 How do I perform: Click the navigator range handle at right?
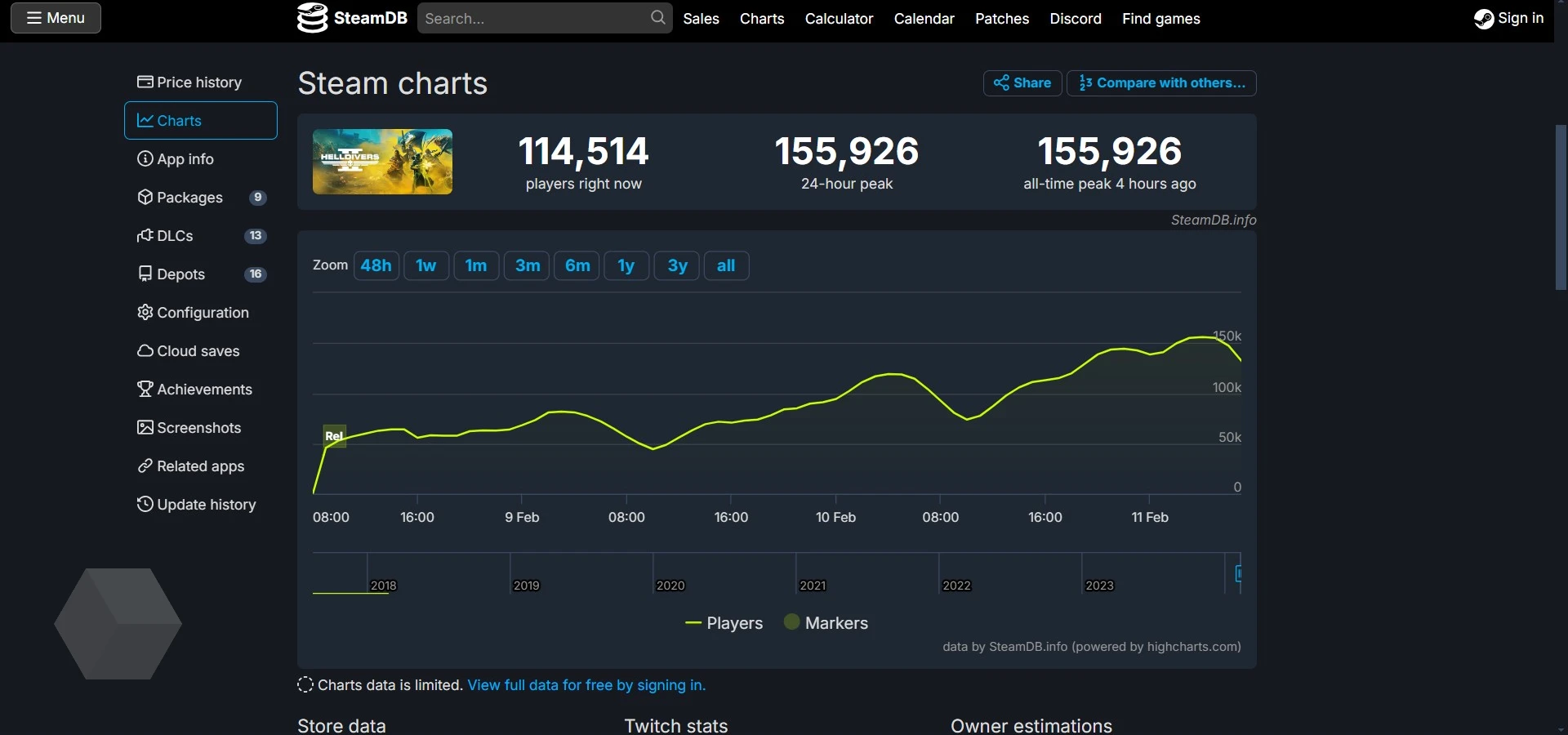1238,574
